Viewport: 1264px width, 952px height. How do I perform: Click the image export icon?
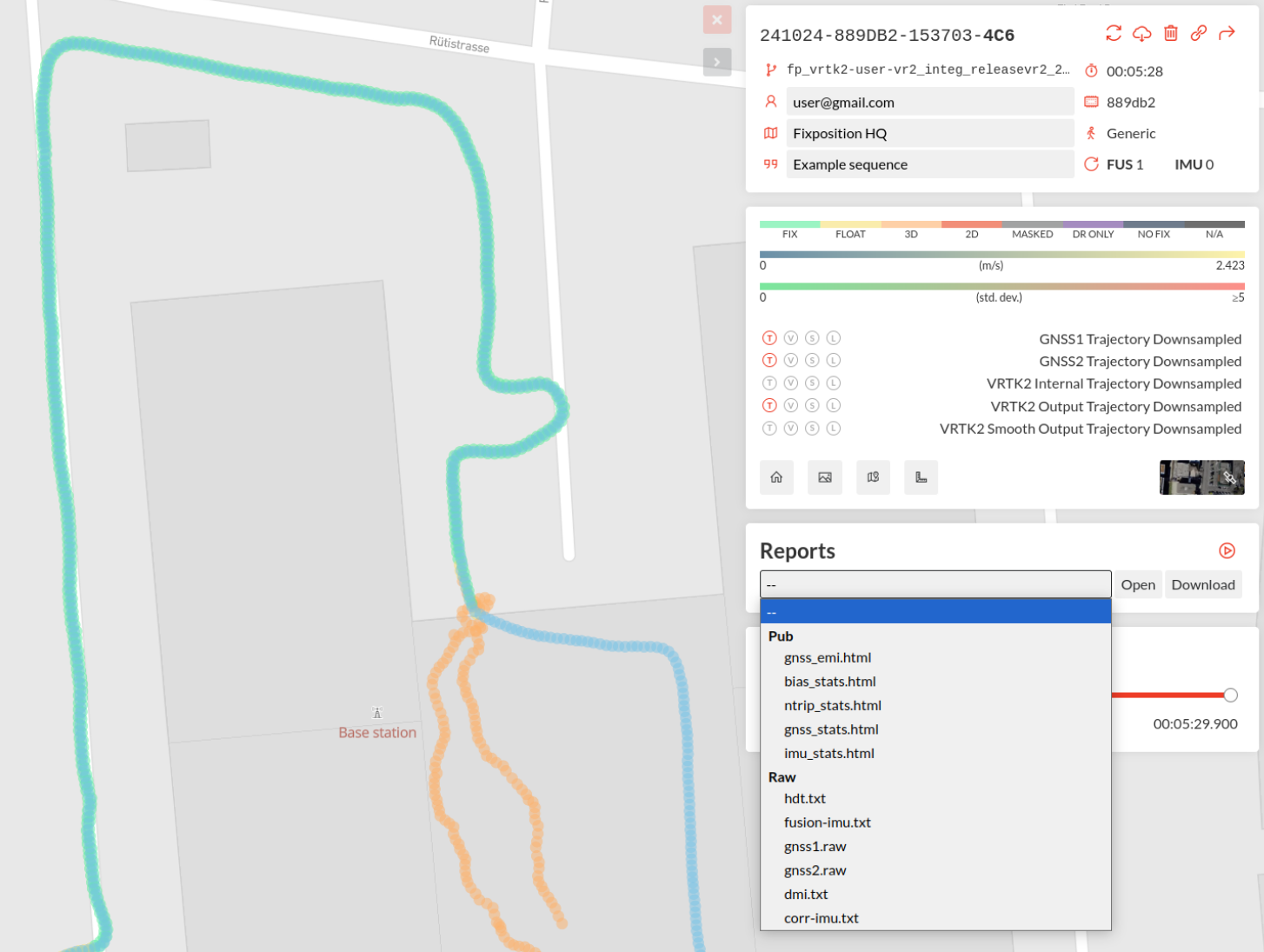[x=825, y=477]
